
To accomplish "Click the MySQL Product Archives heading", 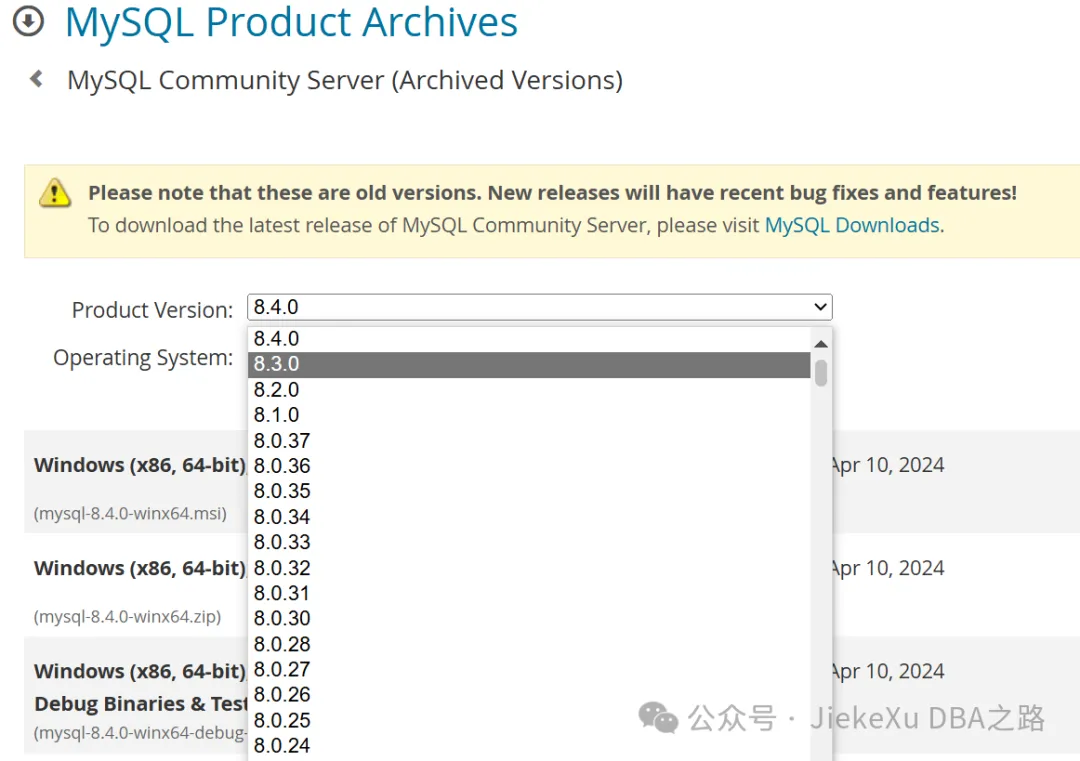I will click(x=290, y=23).
